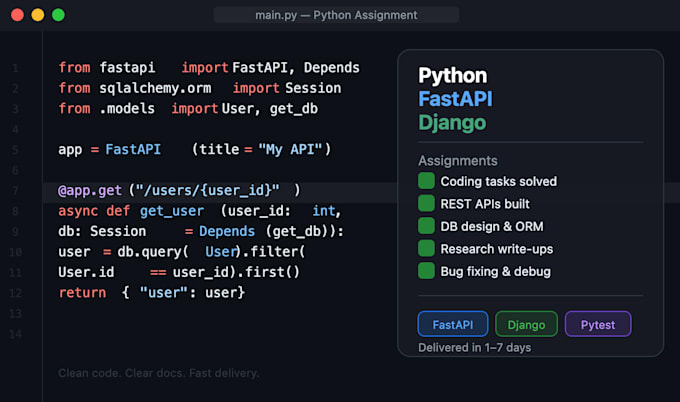Screen dimensions: 680x402
Task: Click the '.models import User, get_db' line
Action: click(188, 108)
